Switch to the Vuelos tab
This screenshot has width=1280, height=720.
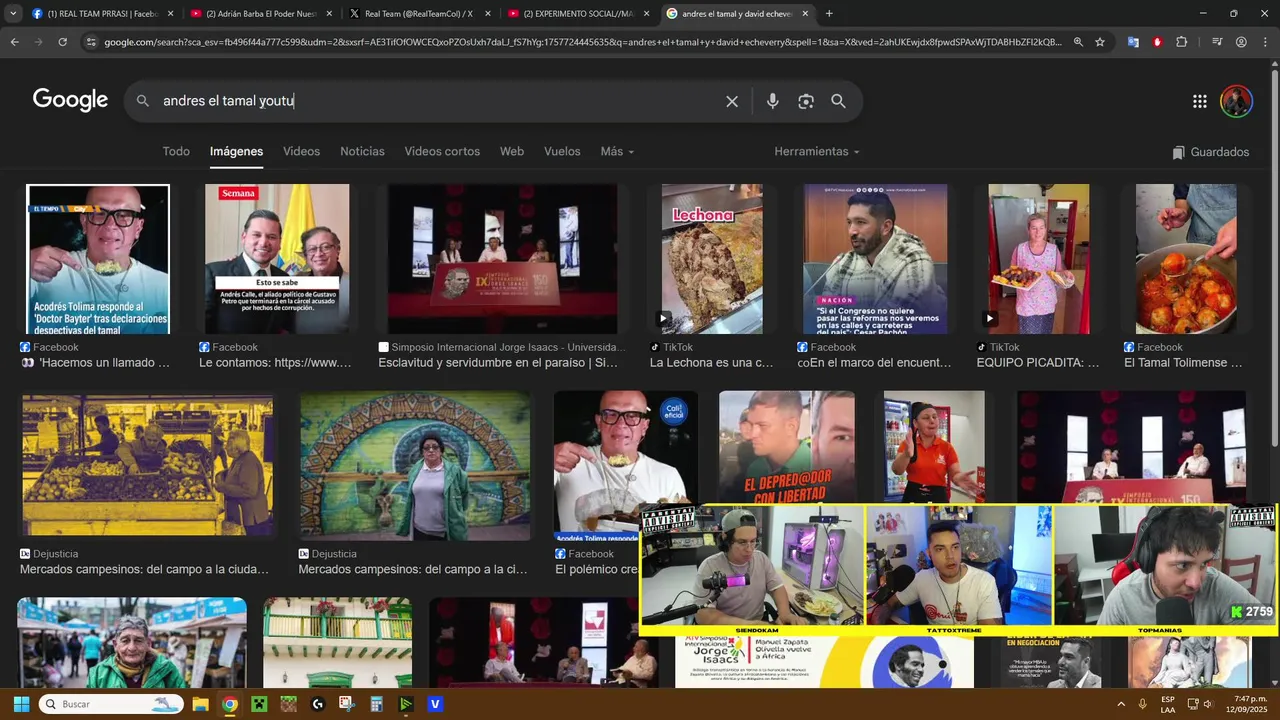(562, 151)
